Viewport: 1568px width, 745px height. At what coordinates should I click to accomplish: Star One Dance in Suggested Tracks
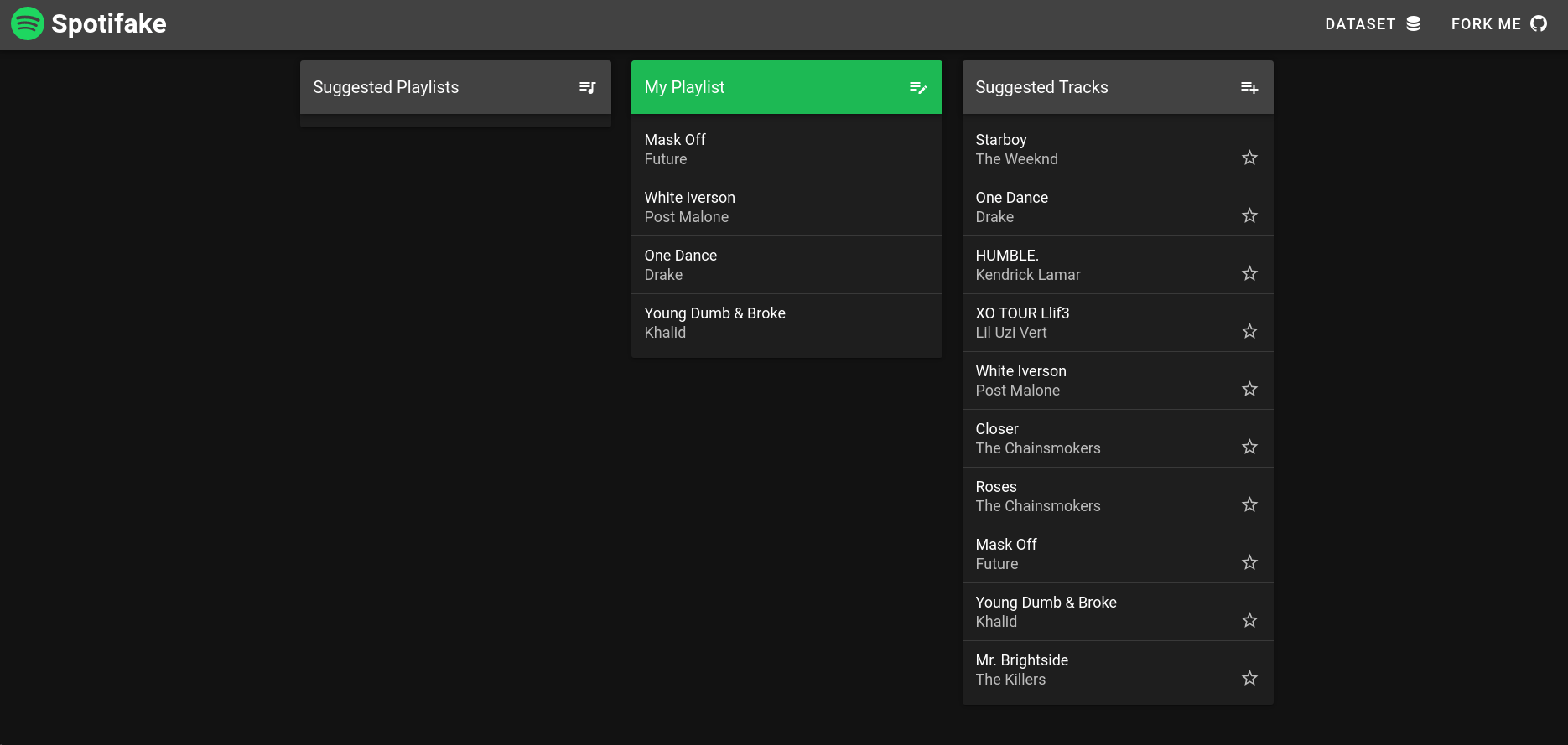(x=1249, y=215)
